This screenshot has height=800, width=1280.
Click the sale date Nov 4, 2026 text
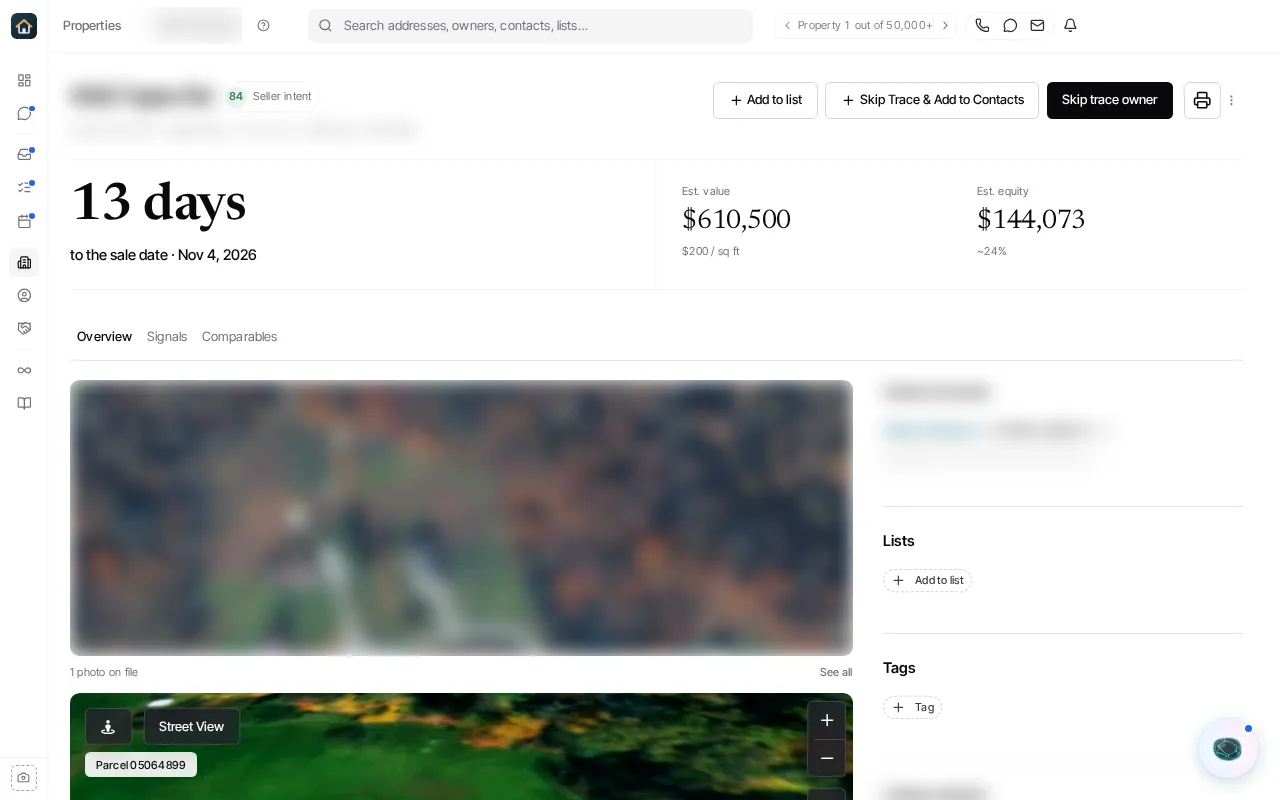coord(217,255)
